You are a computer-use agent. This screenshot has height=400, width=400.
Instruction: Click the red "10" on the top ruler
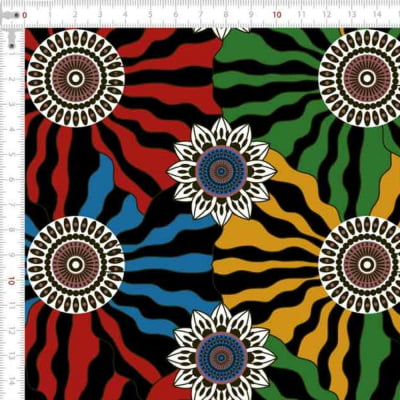pos(277,15)
